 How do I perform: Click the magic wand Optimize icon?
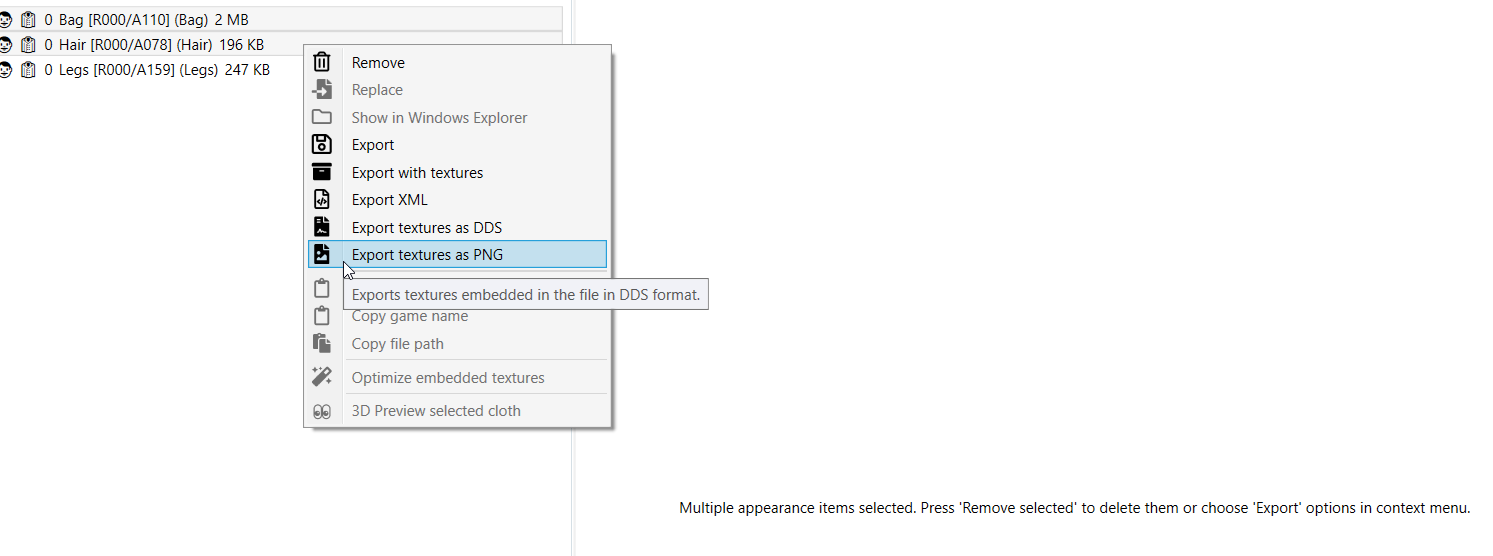pyautogui.click(x=322, y=377)
